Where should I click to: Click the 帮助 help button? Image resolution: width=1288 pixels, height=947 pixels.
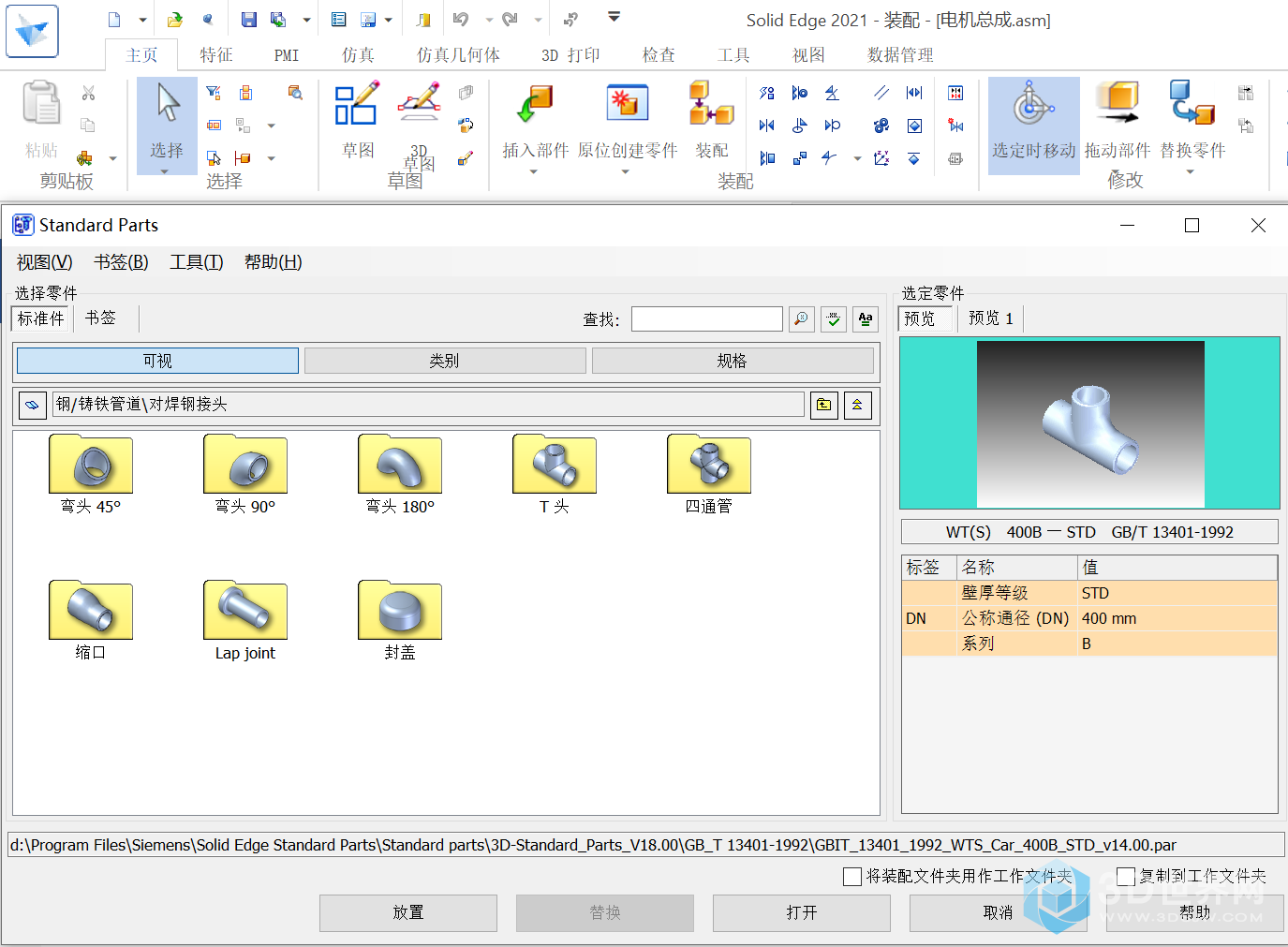click(1195, 913)
